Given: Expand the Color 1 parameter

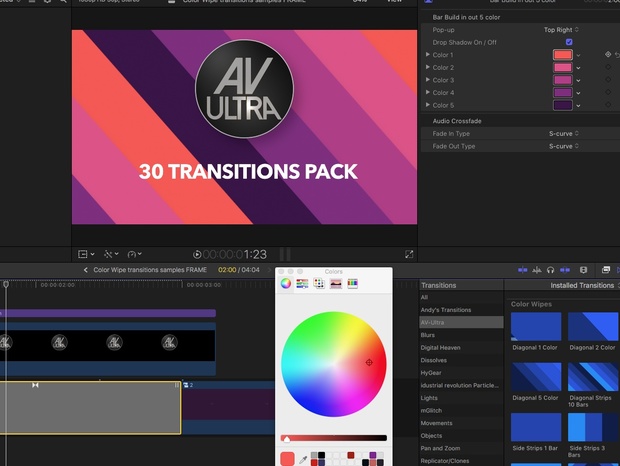Looking at the screenshot, I should pyautogui.click(x=427, y=55).
